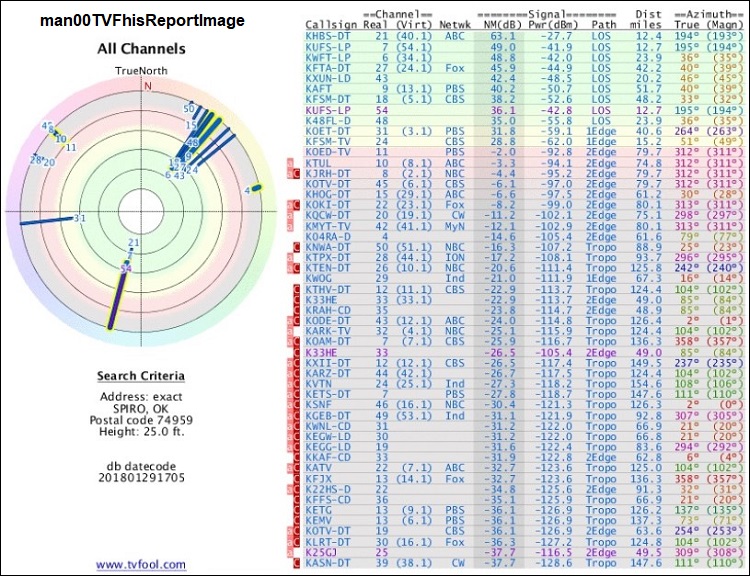The width and height of the screenshot is (750, 576).
Task: Click the All Channels chart title
Action: [140, 48]
